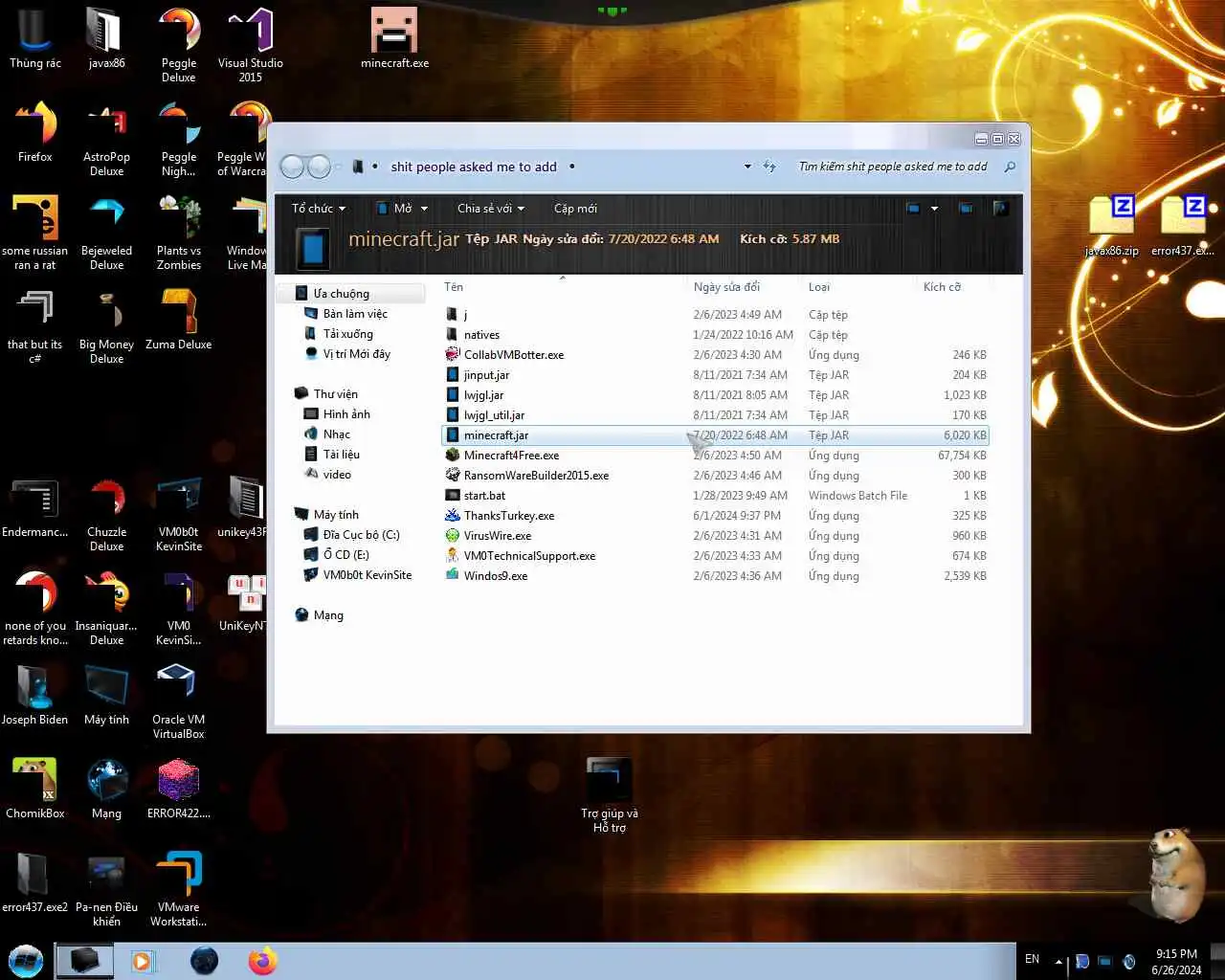Open the Tổ chức dropdown menu

click(319, 208)
